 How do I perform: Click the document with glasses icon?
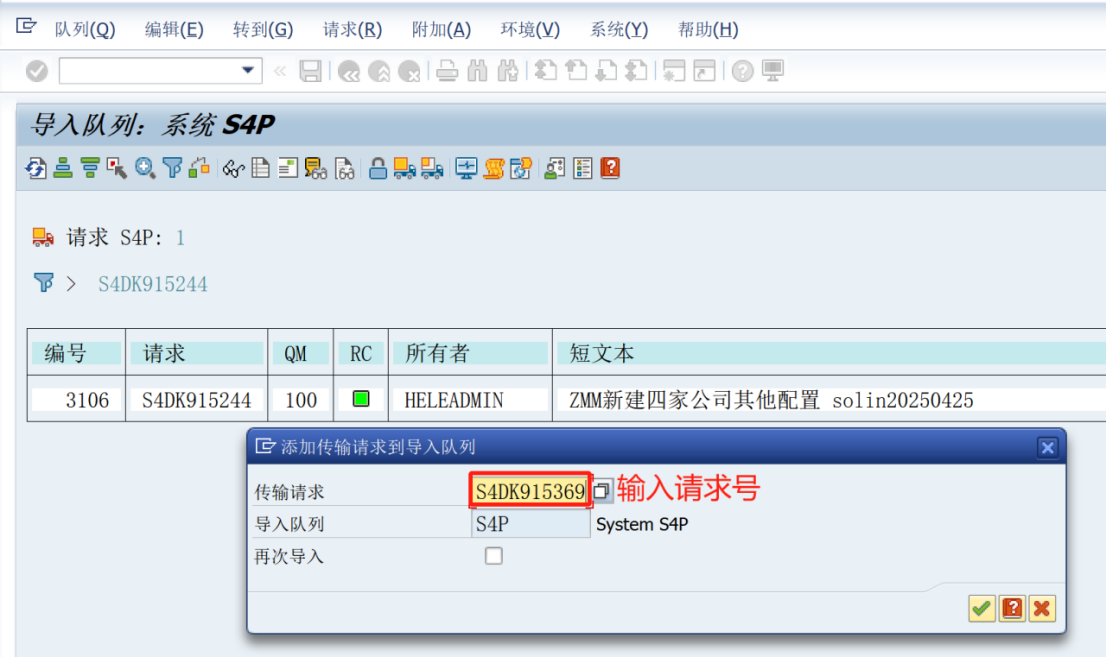point(345,168)
